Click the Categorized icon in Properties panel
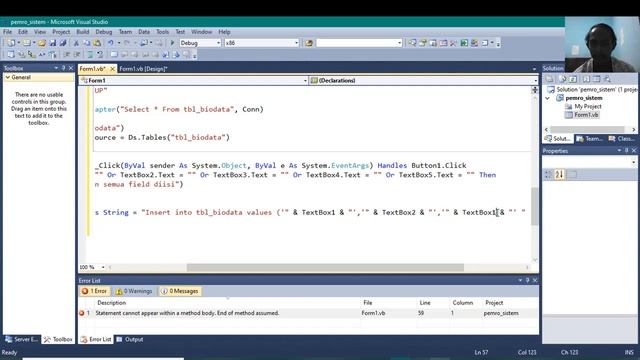The image size is (640, 360). pos(549,174)
